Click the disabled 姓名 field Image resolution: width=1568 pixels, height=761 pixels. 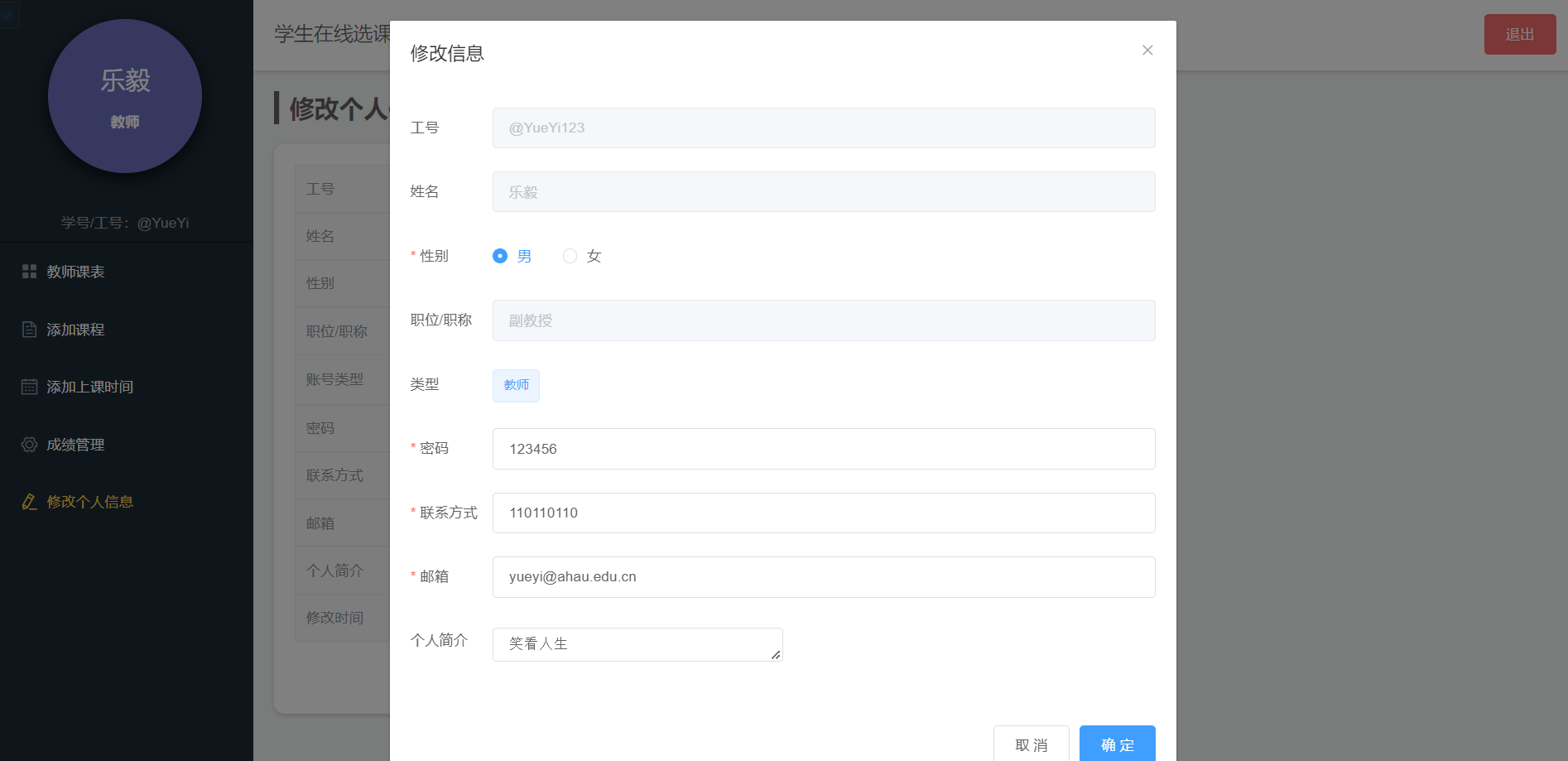click(824, 191)
